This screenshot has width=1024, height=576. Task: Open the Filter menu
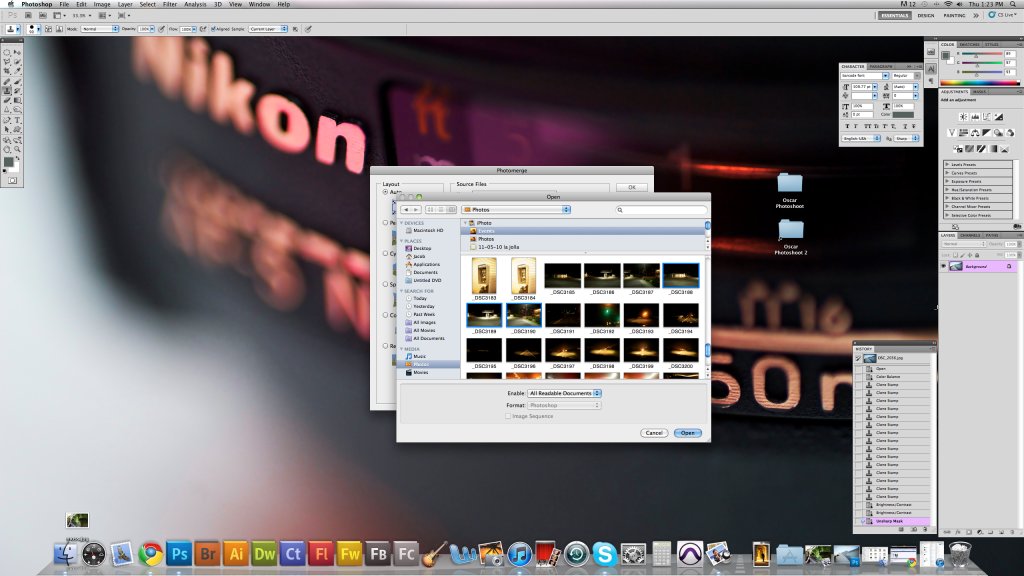click(170, 4)
